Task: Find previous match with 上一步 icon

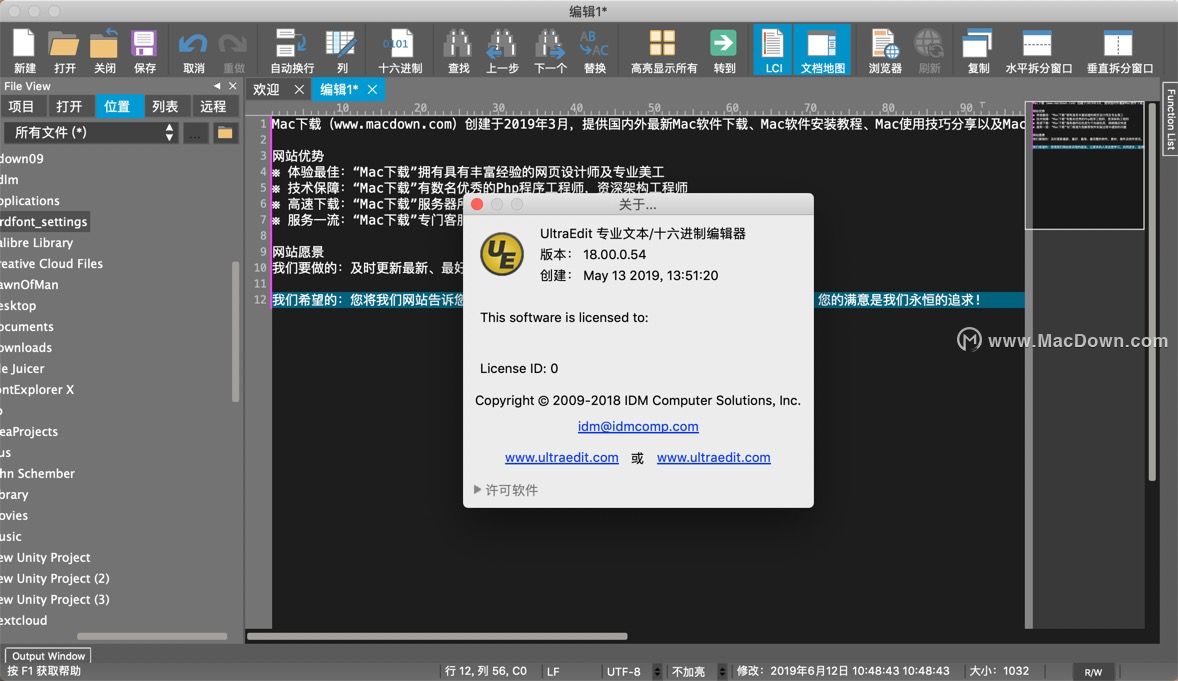Action: coord(501,50)
